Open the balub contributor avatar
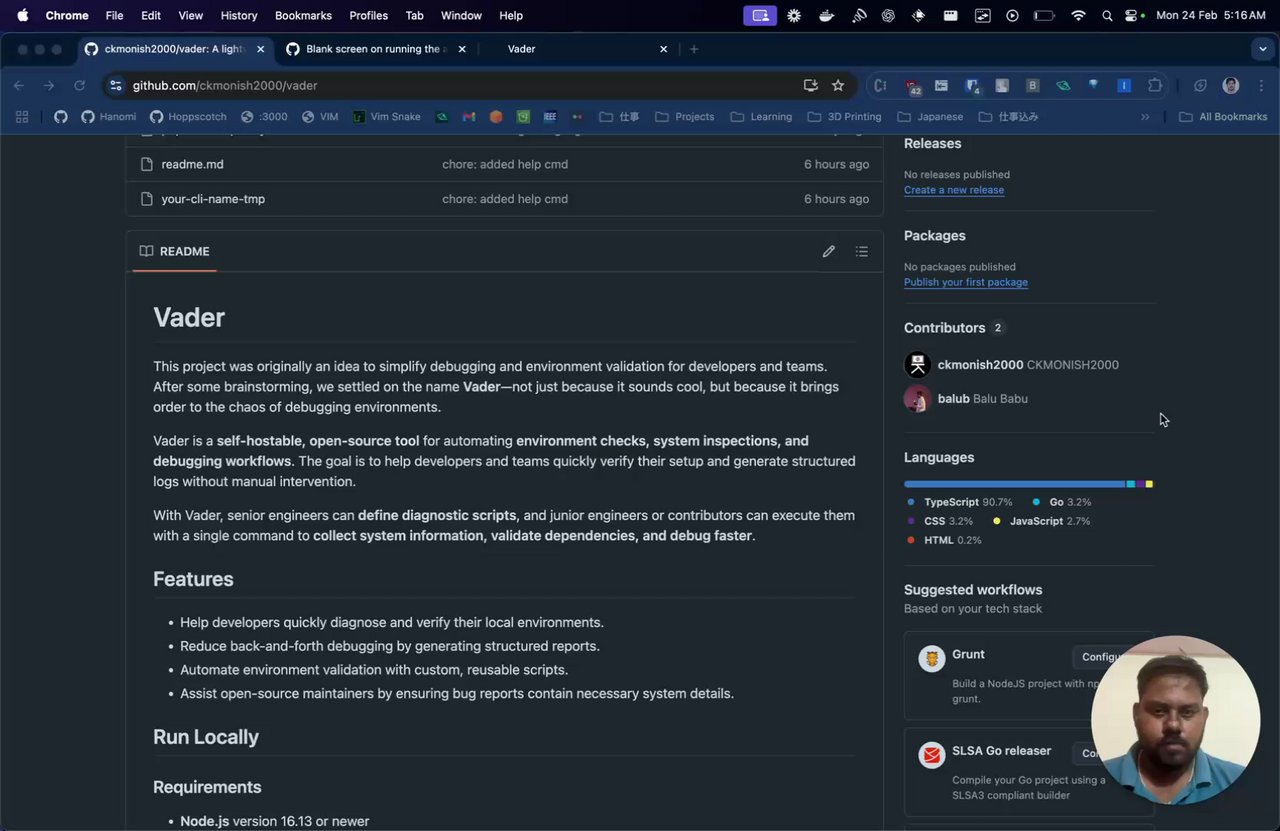1280x831 pixels. 917,399
